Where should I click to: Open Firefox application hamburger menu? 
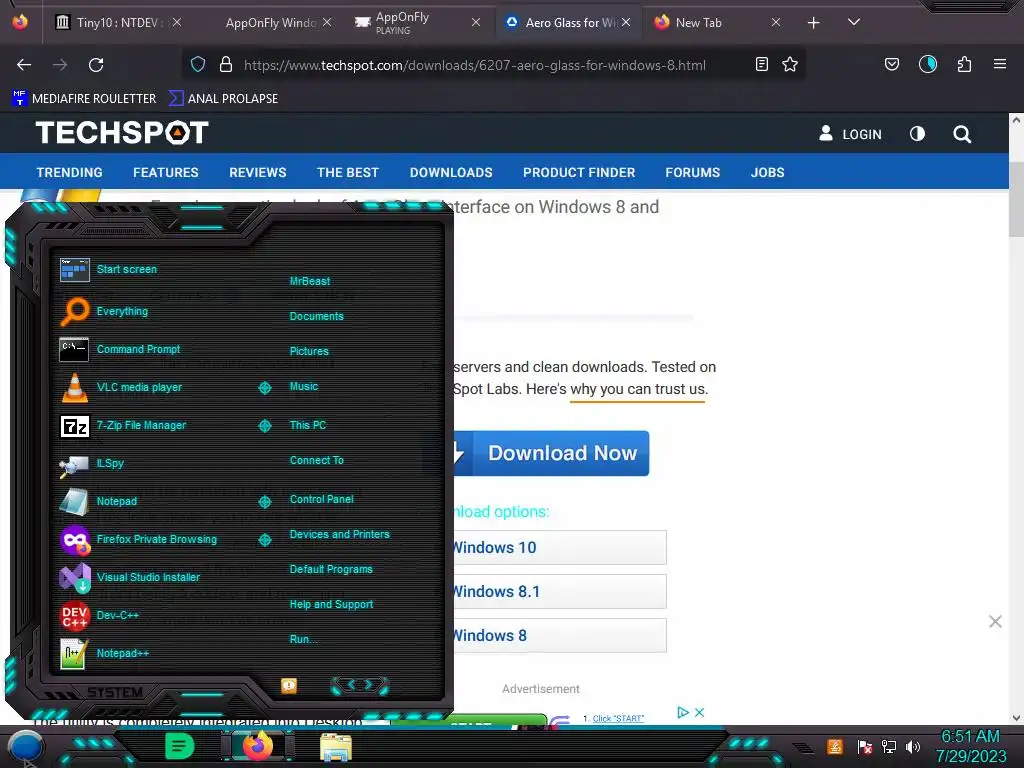[x=999, y=64]
